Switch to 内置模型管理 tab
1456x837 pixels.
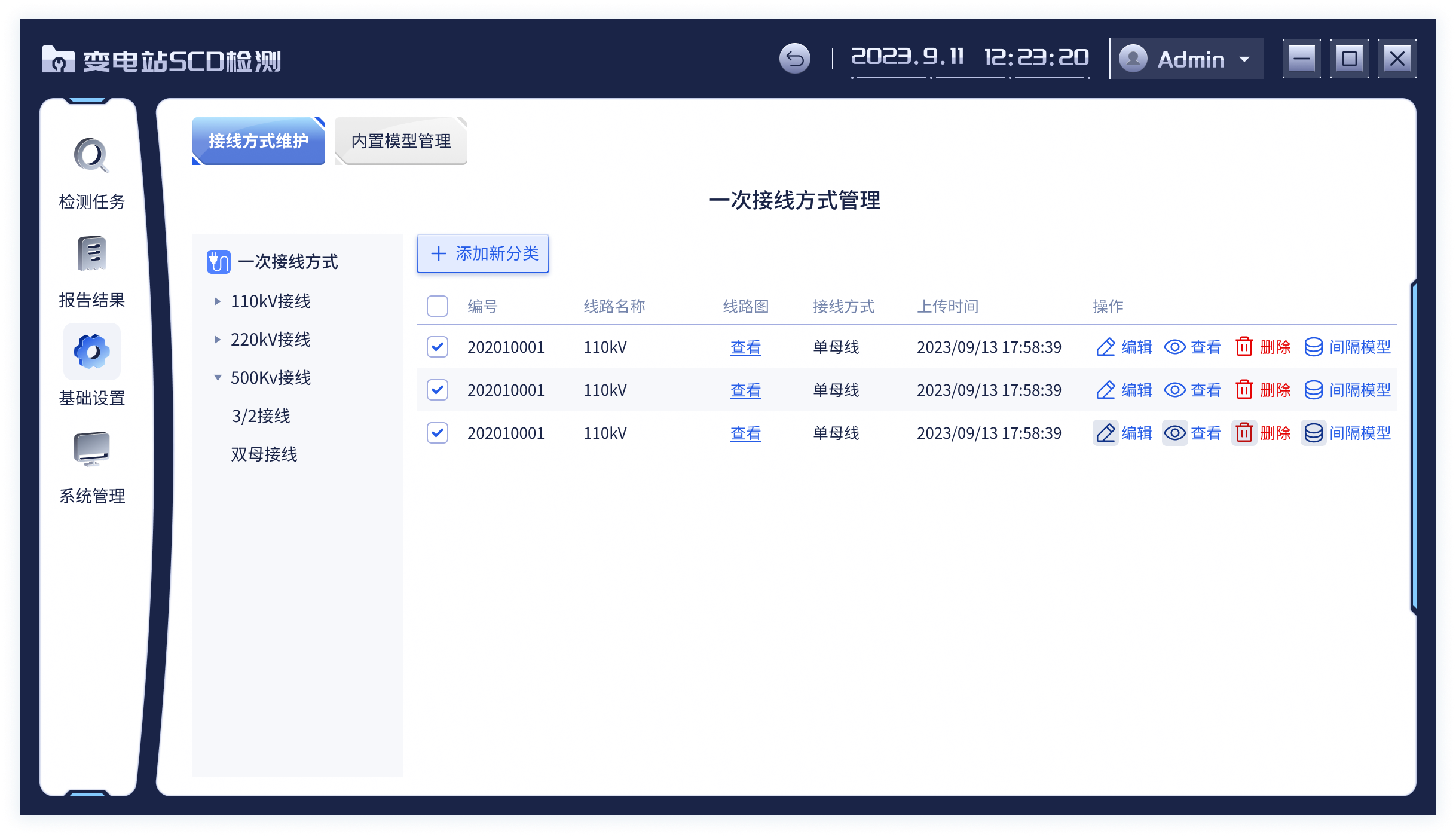[x=401, y=141]
